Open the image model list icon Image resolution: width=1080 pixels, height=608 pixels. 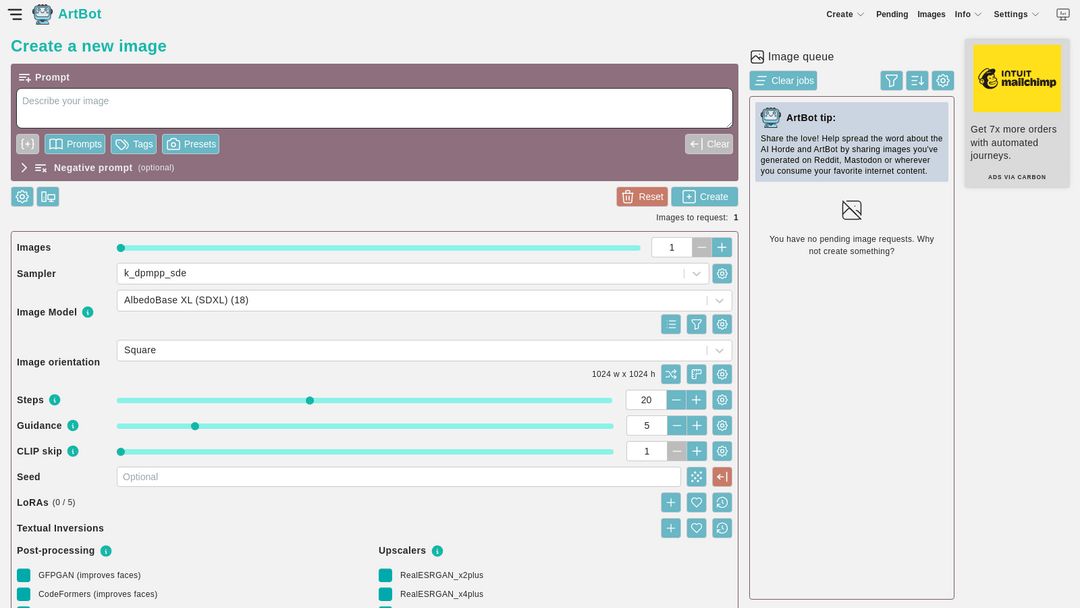coord(671,324)
